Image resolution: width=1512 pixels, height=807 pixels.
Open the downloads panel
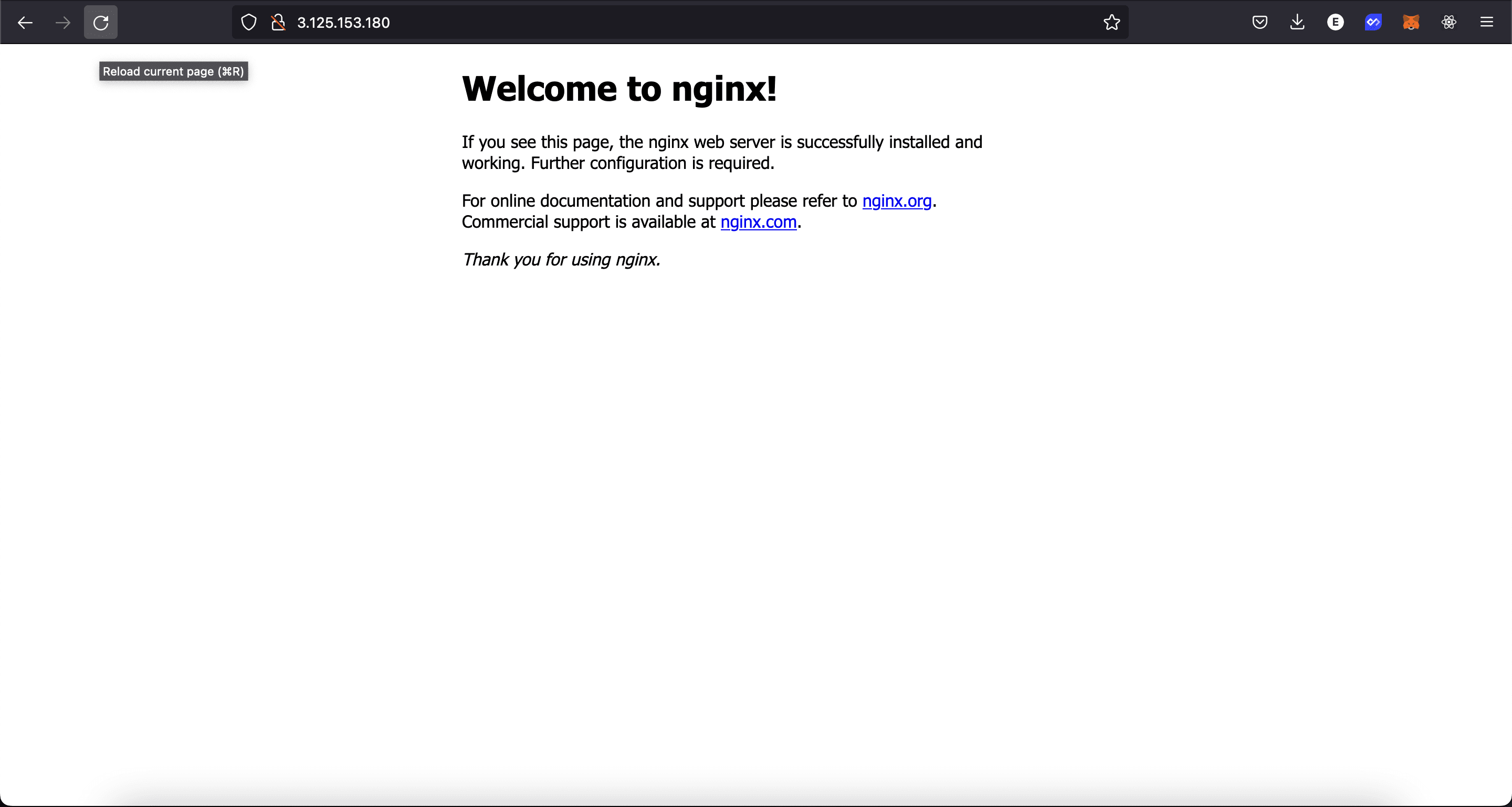(1298, 22)
